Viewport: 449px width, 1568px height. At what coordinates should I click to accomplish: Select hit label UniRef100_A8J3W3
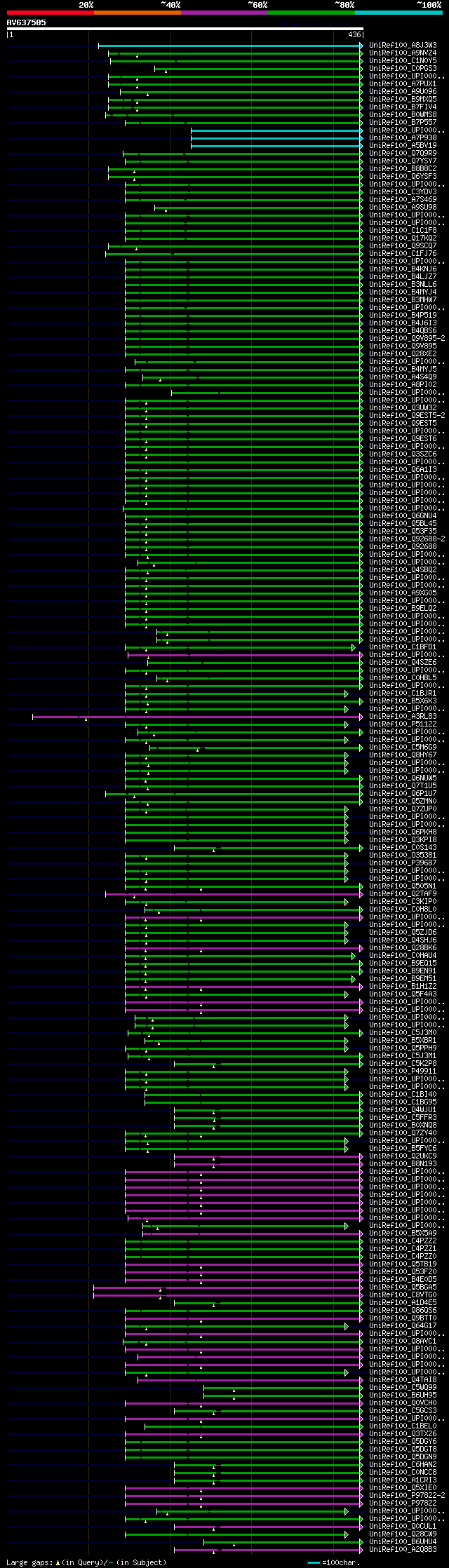(403, 46)
